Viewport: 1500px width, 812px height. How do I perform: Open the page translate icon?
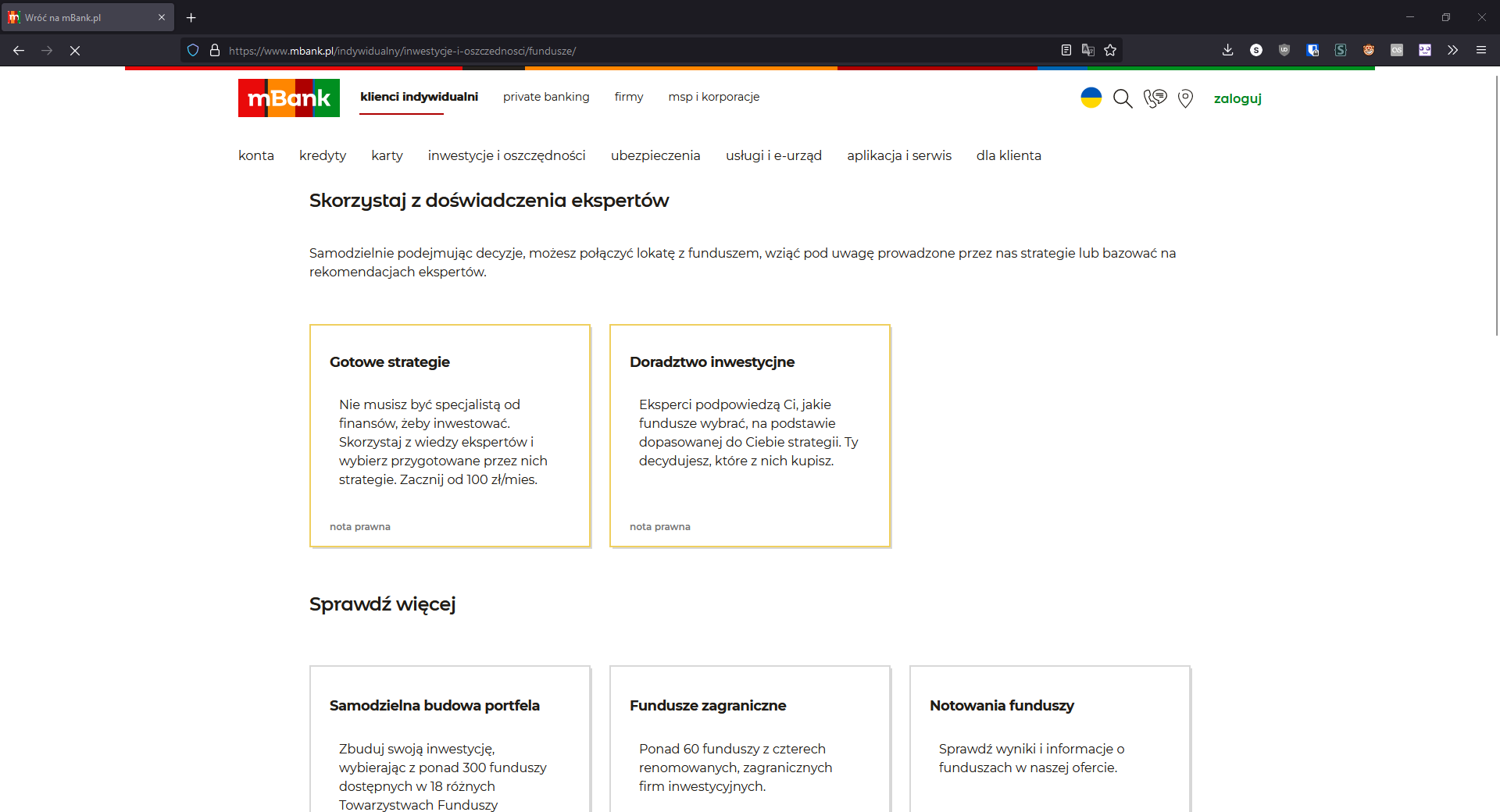pyautogui.click(x=1087, y=49)
